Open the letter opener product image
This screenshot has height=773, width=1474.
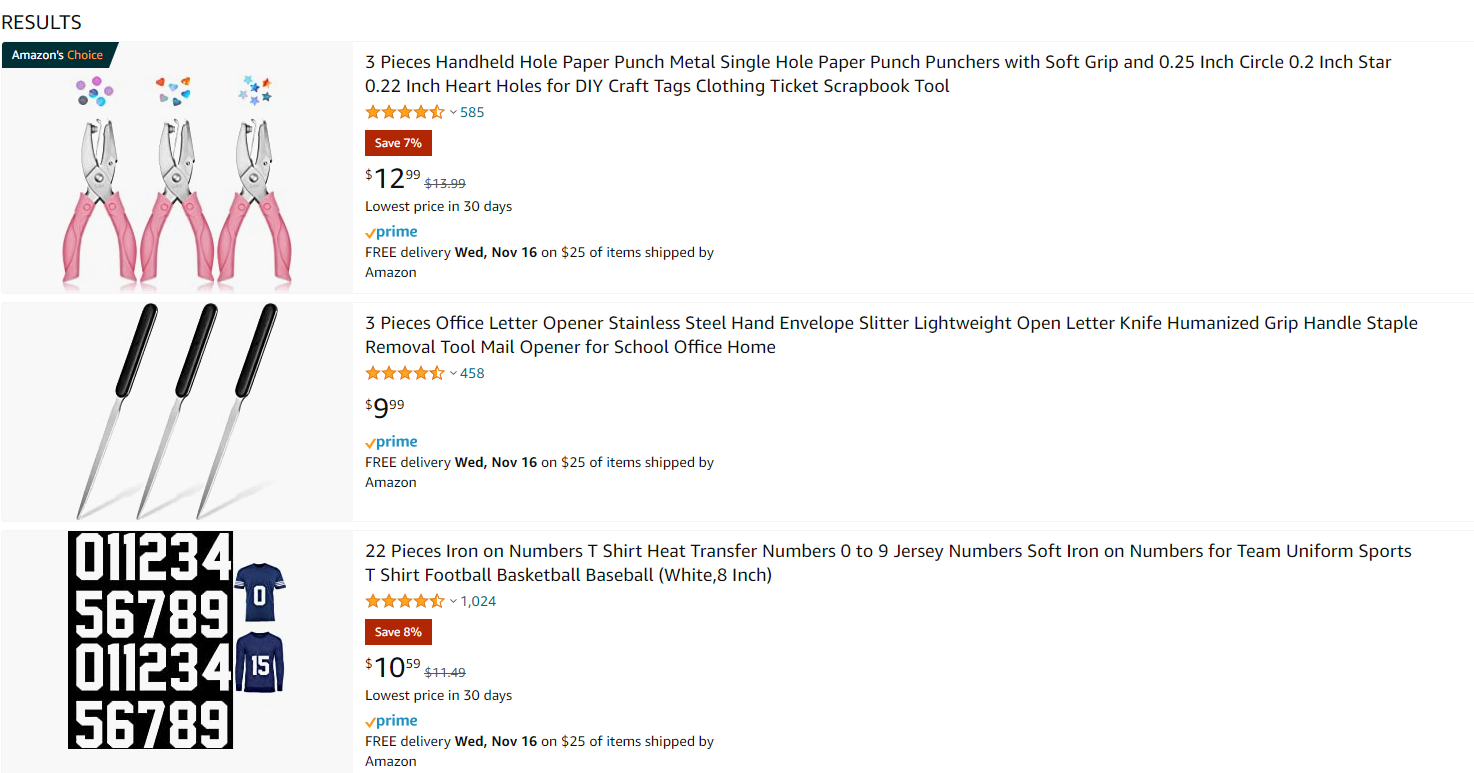(x=178, y=411)
